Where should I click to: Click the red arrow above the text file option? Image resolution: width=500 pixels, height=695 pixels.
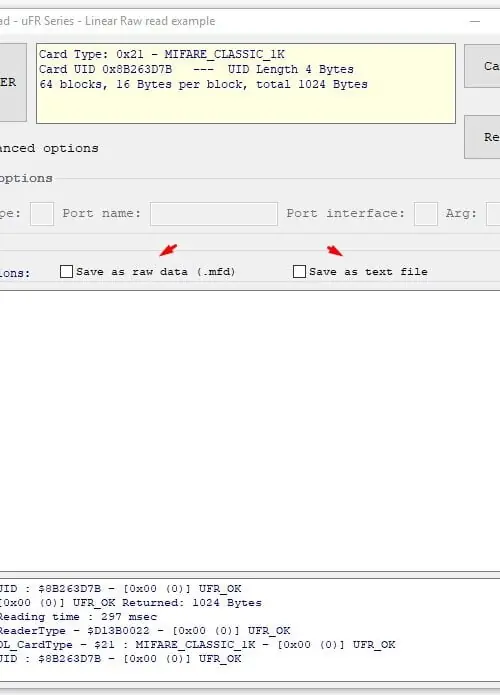coord(335,251)
